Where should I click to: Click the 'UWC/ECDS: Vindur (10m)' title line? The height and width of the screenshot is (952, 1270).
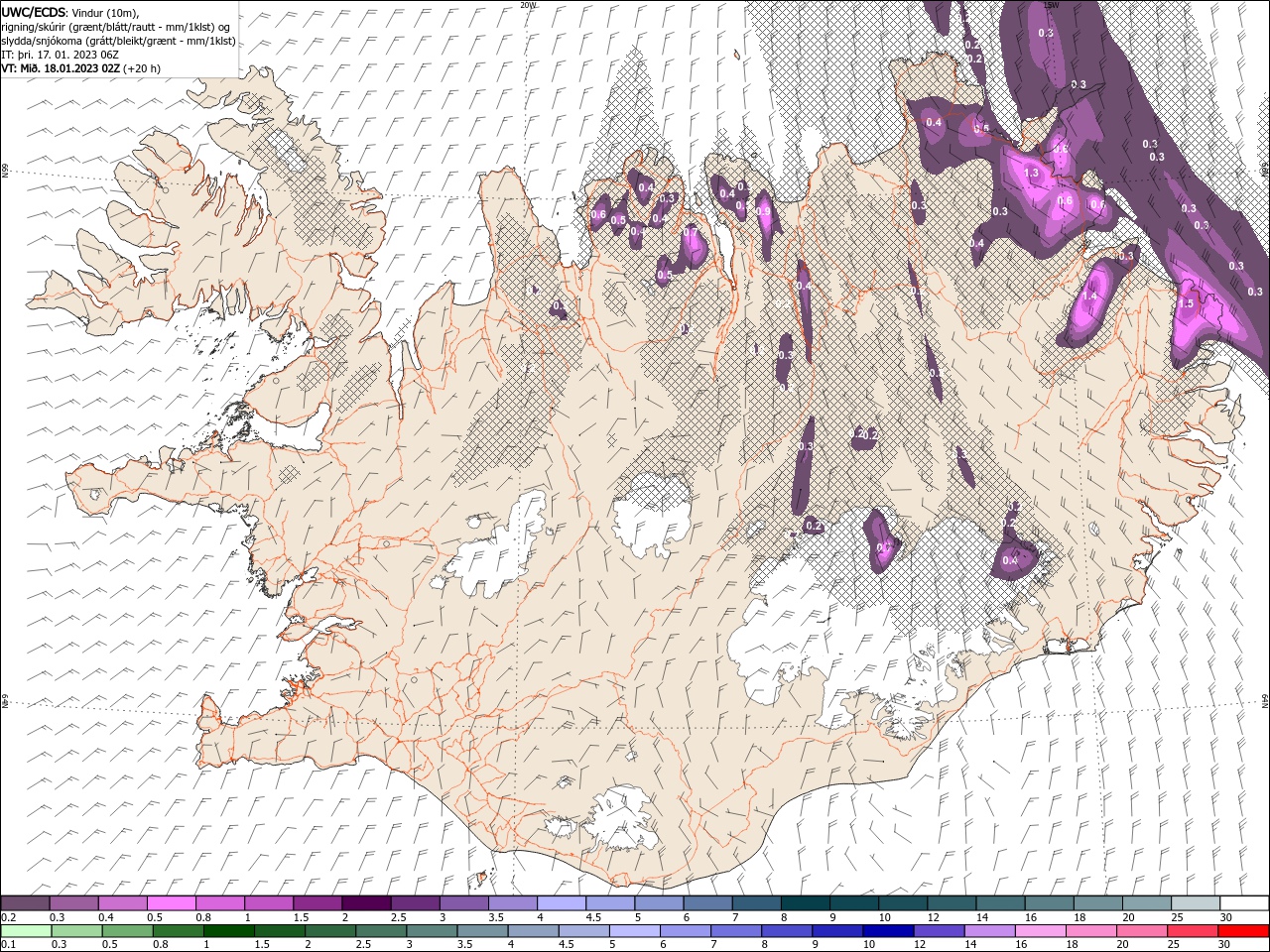click(x=71, y=12)
